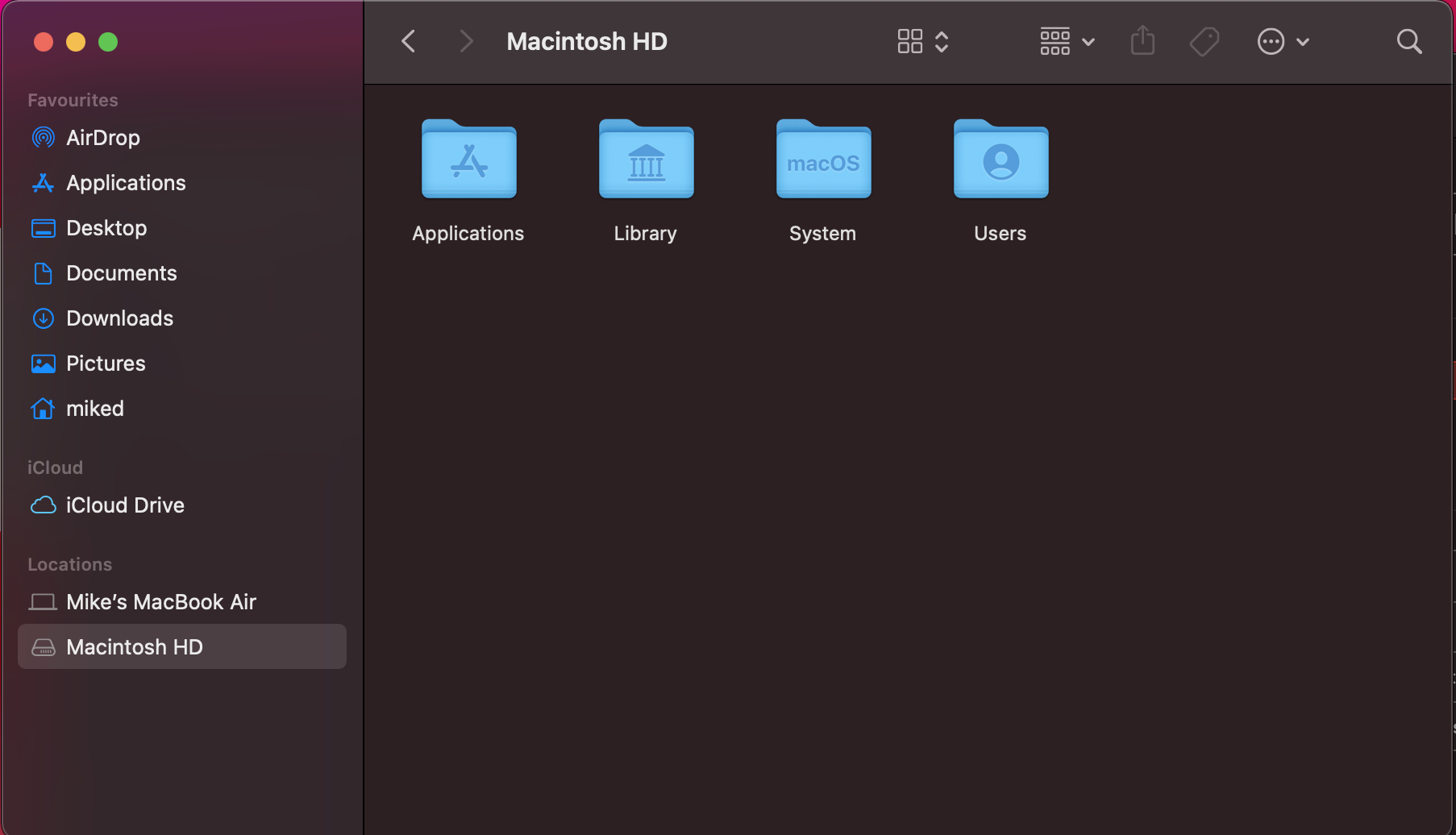Minimize the Finder window
The width and height of the screenshot is (1456, 835).
tap(76, 42)
